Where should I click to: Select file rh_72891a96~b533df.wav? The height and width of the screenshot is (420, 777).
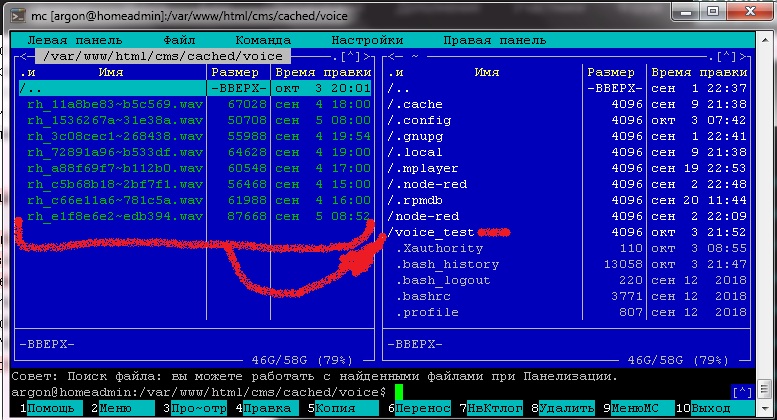[115, 152]
